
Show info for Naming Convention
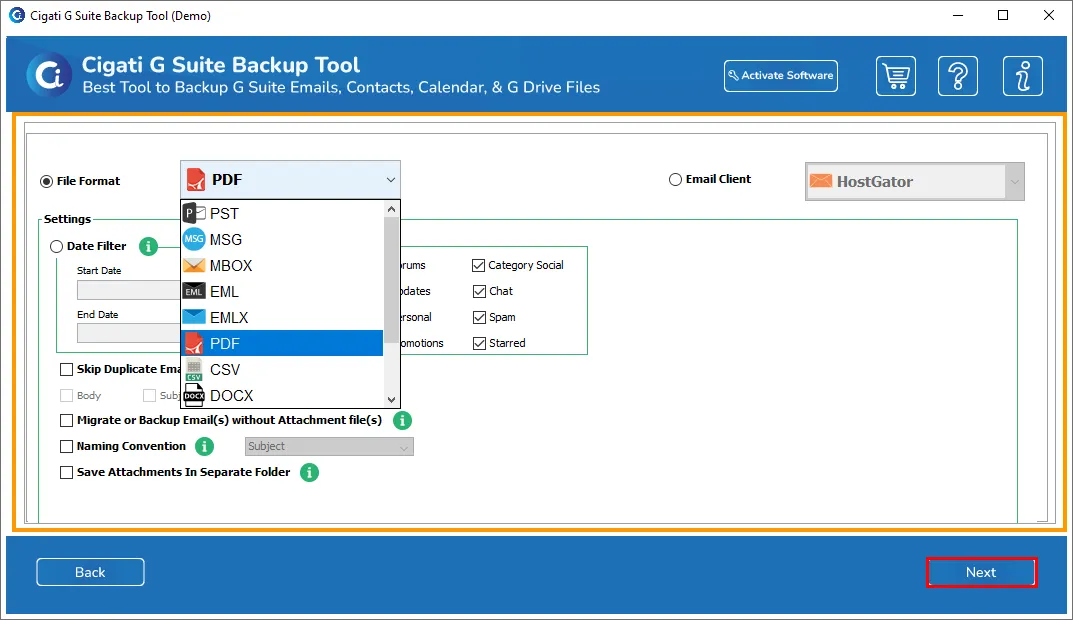click(204, 446)
